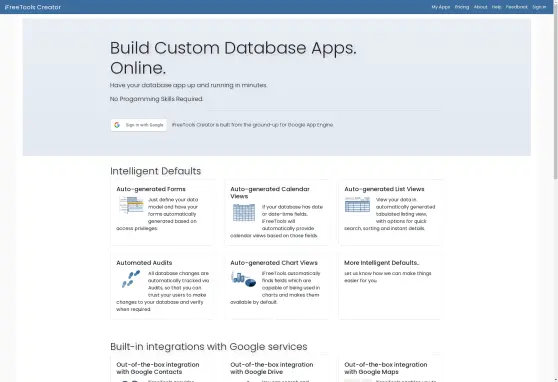Click the Build Custom Database Apps headline
This screenshot has width=558, height=382.
coord(233,58)
